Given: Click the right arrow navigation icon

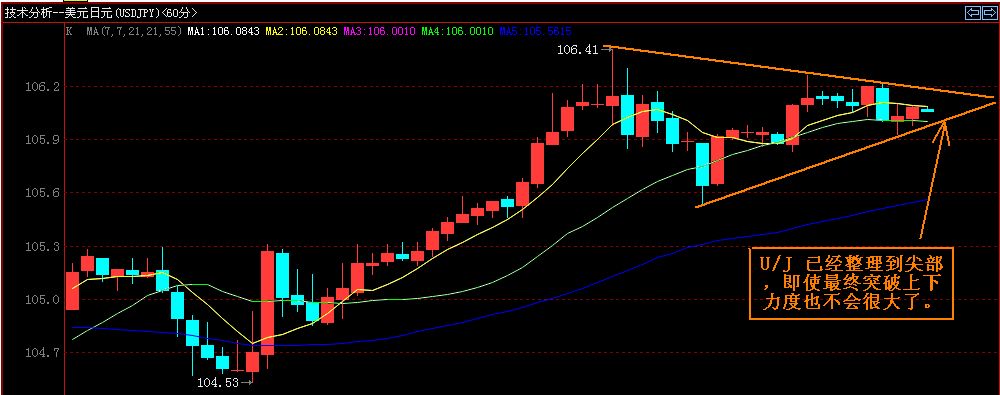Looking at the screenshot, I should (989, 12).
